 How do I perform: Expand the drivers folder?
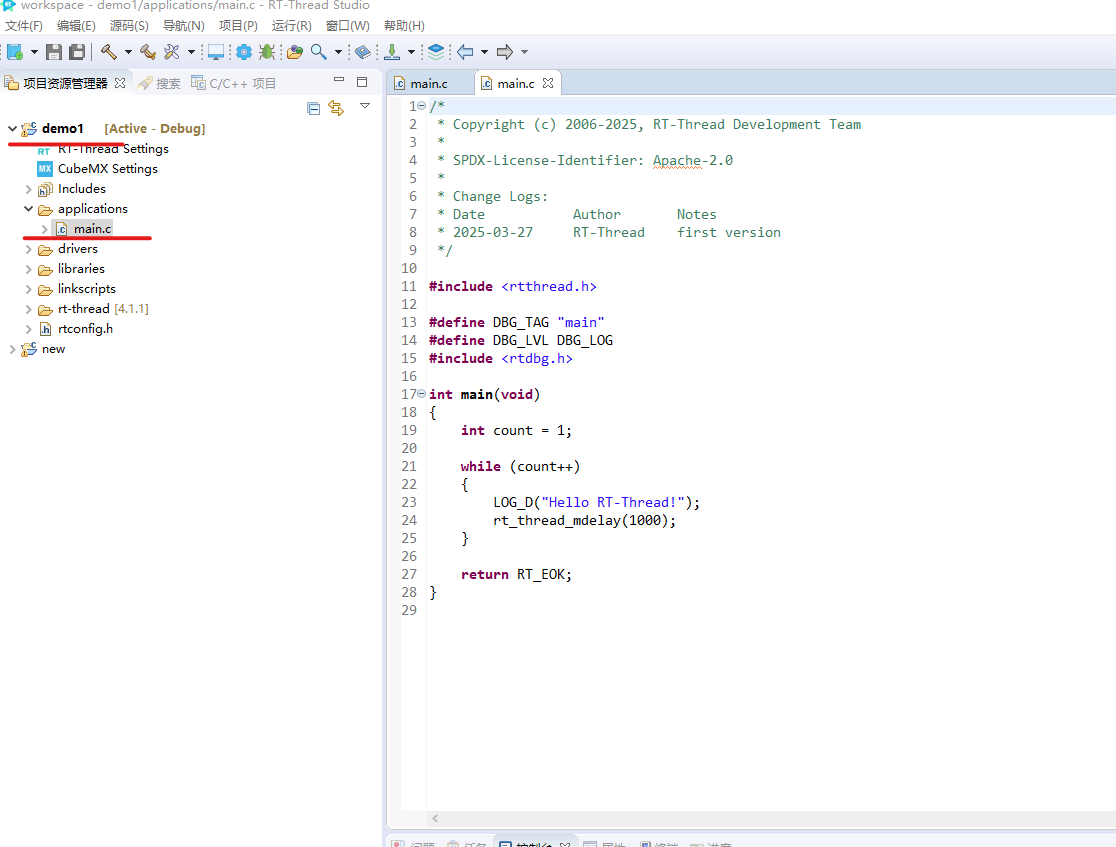pos(27,248)
